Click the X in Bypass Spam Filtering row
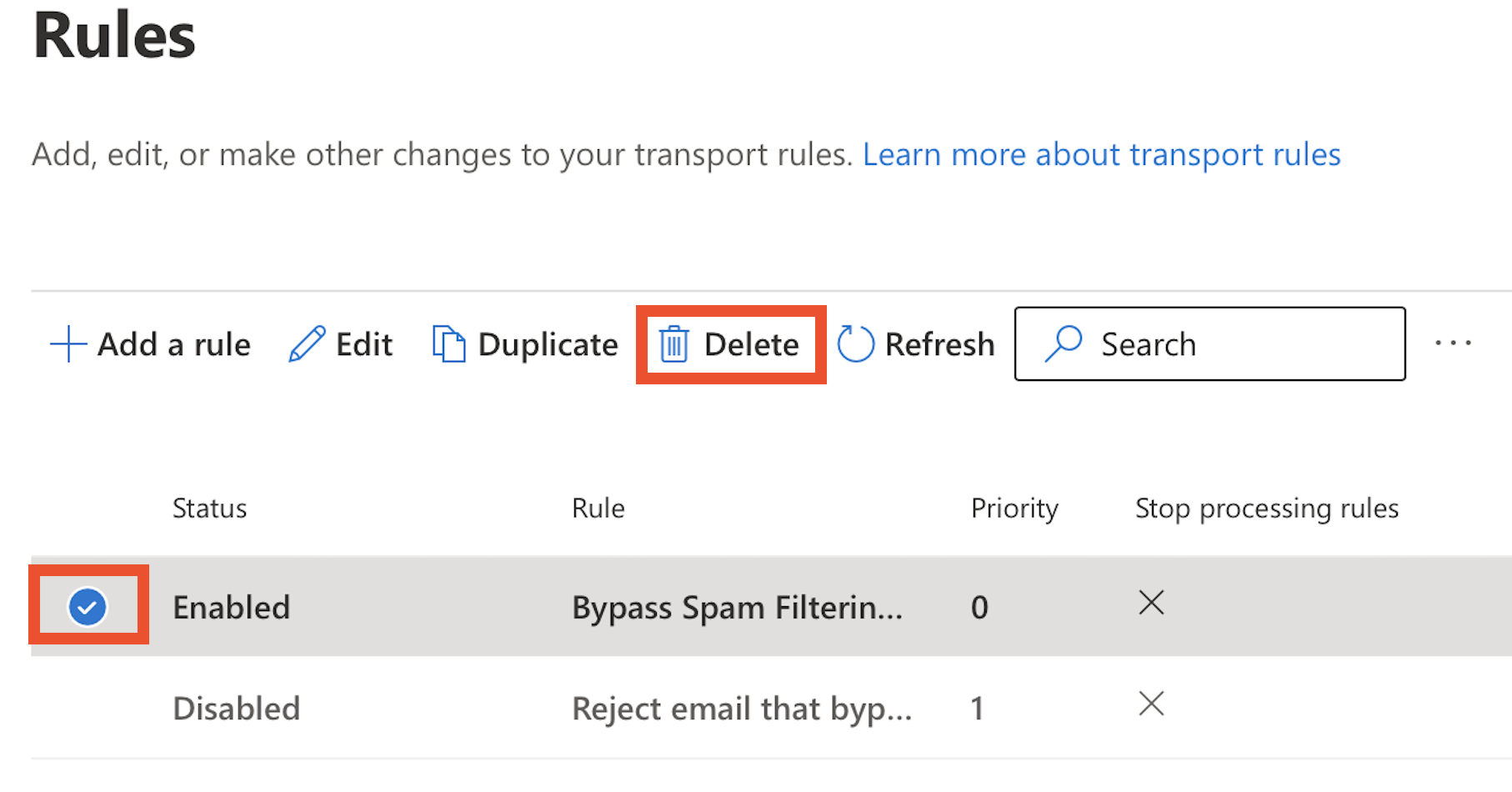The height and width of the screenshot is (792, 1512). 1151,602
